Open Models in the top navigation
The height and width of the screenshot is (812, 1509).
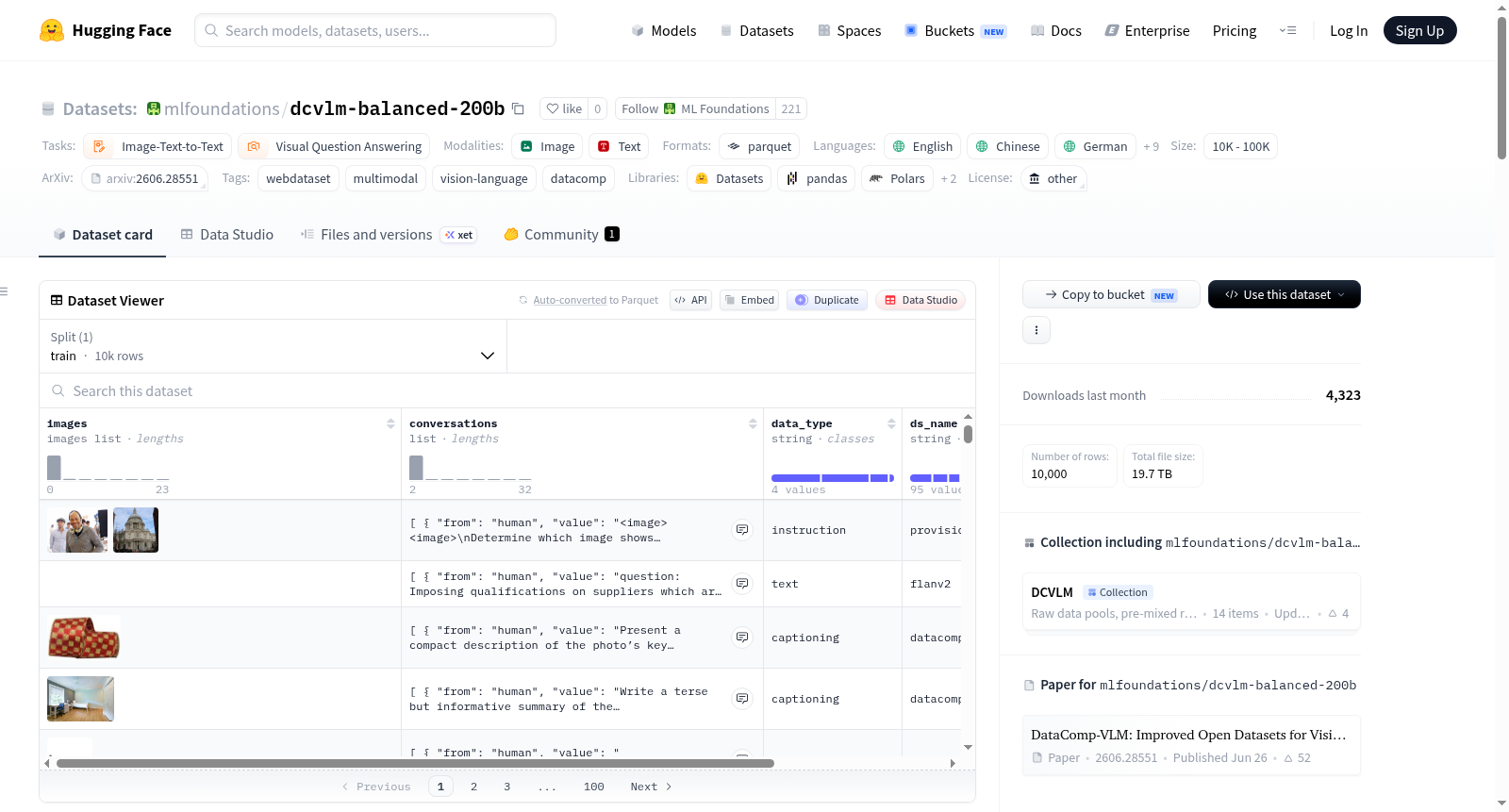[x=664, y=30]
